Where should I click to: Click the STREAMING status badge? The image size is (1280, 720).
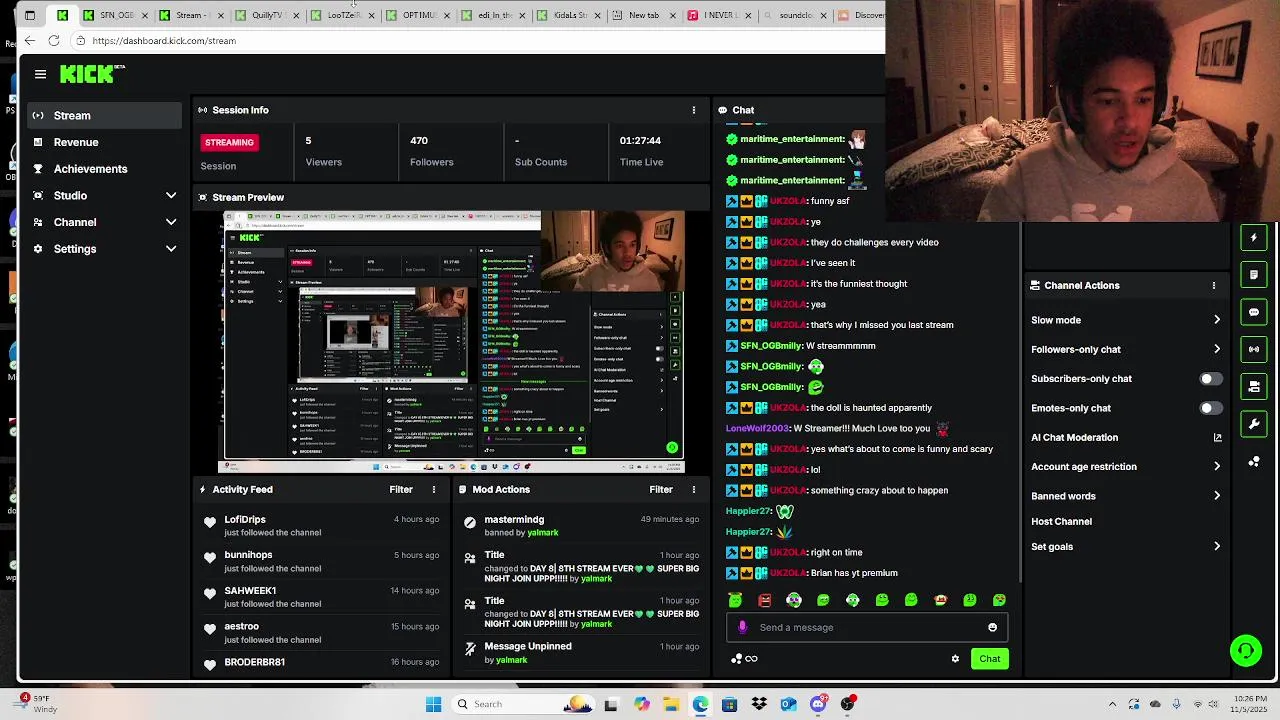(x=229, y=143)
